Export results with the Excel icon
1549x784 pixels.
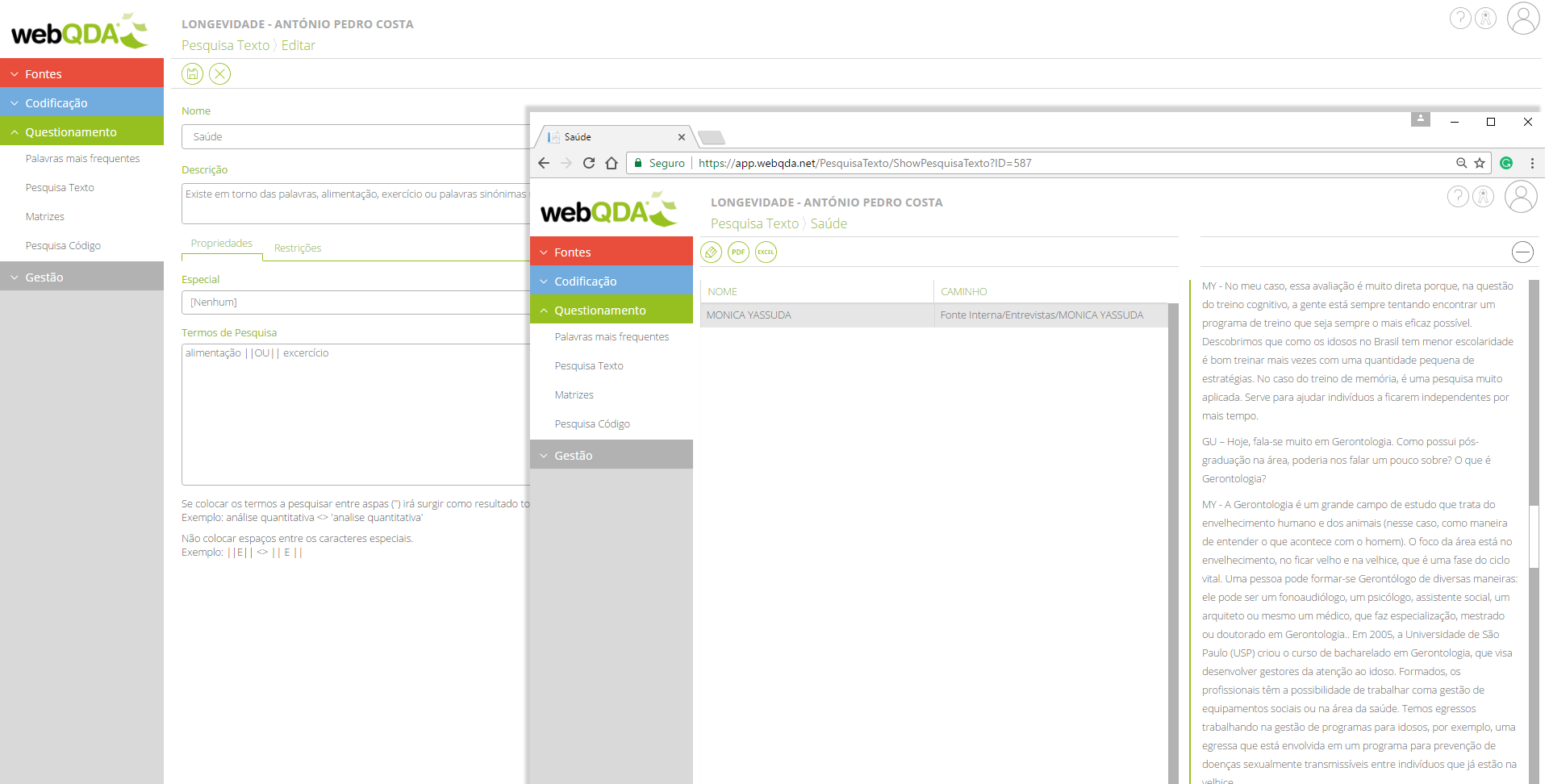click(x=766, y=252)
